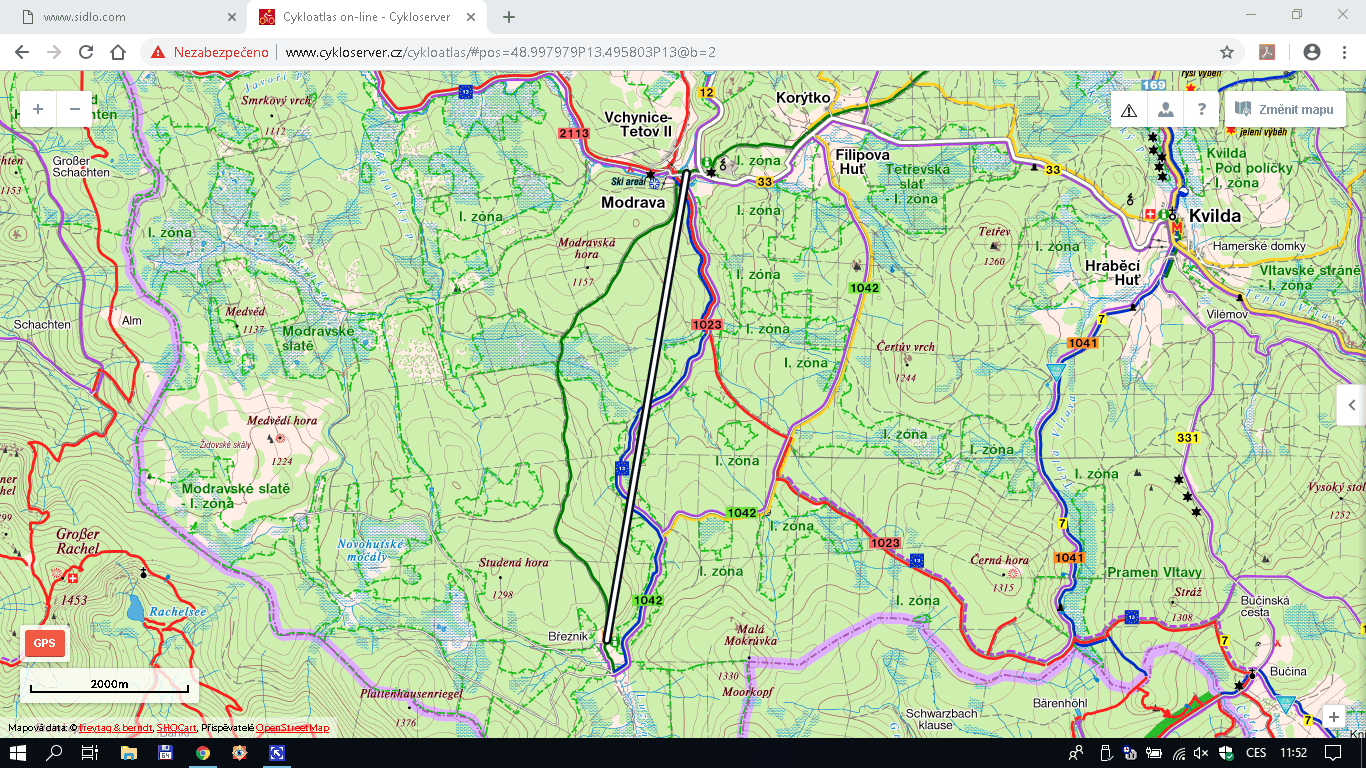Bookmark this page with the star icon
Image resolution: width=1366 pixels, height=768 pixels.
tap(1226, 52)
